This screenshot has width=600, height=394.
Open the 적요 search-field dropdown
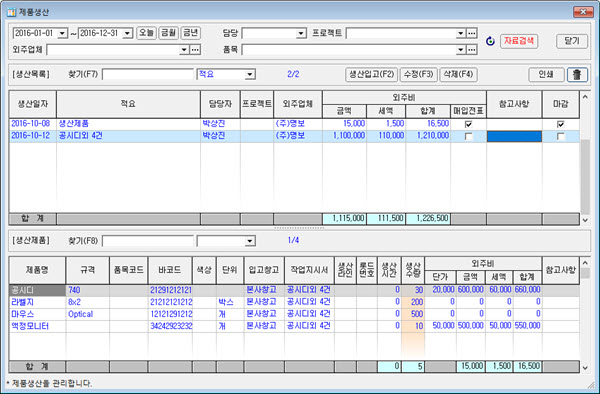[250, 74]
